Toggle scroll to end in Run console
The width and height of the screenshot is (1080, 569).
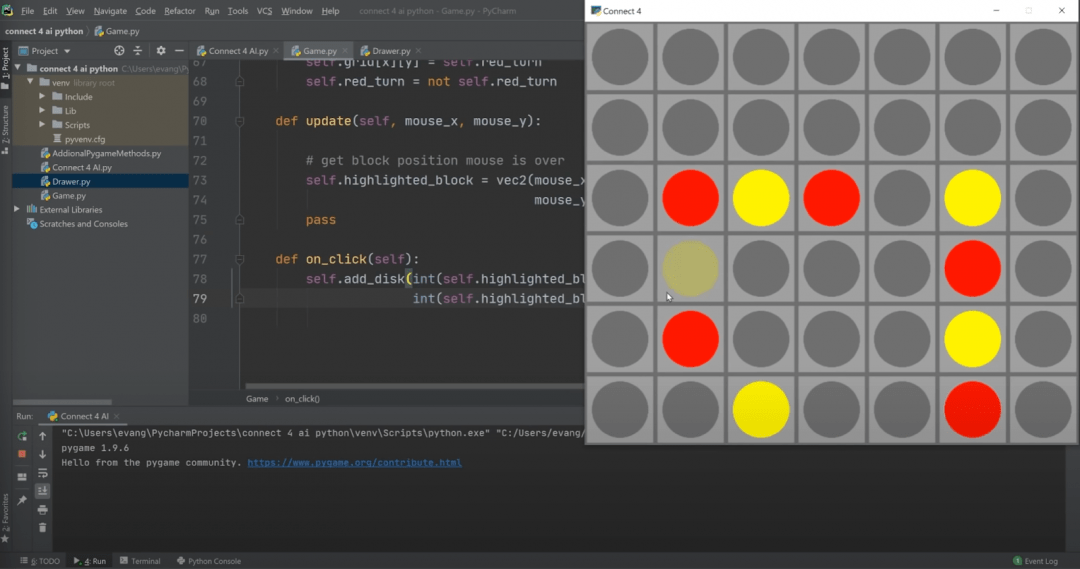(42, 491)
